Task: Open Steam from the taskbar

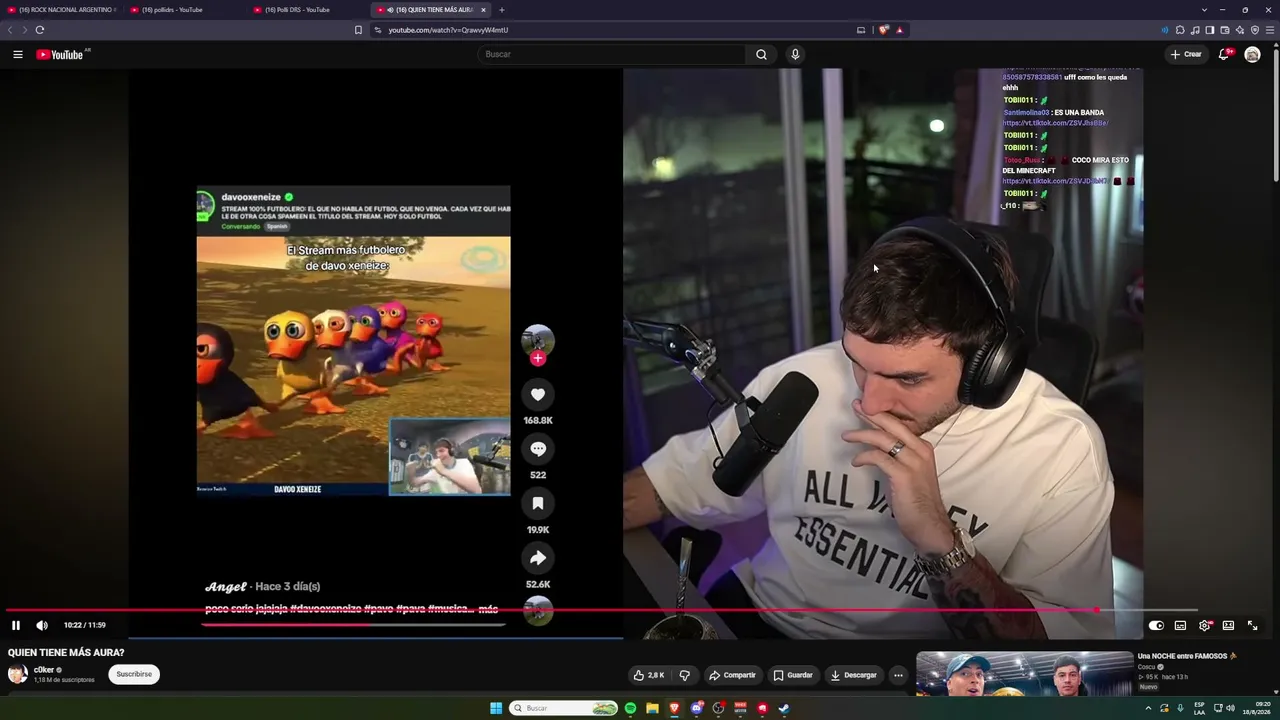Action: [784, 708]
